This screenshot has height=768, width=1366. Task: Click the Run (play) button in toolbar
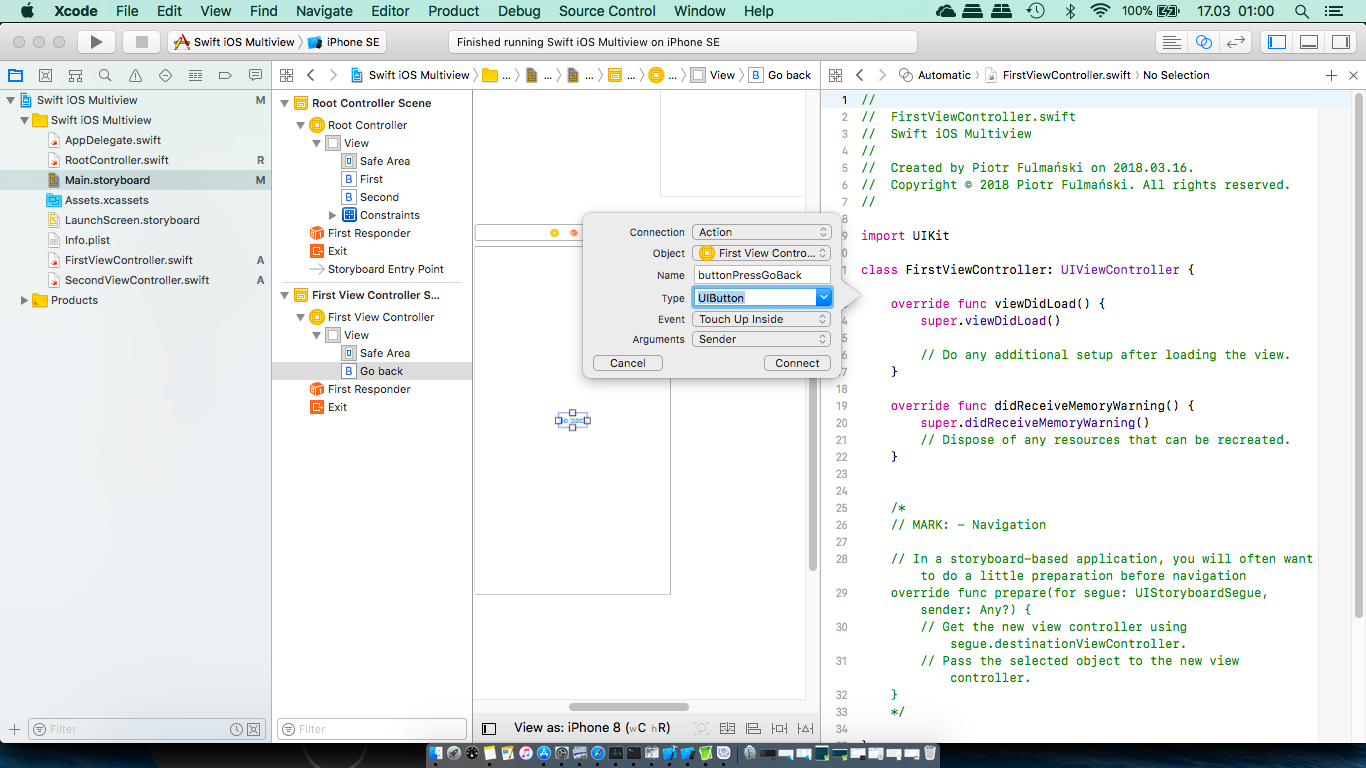tap(96, 42)
